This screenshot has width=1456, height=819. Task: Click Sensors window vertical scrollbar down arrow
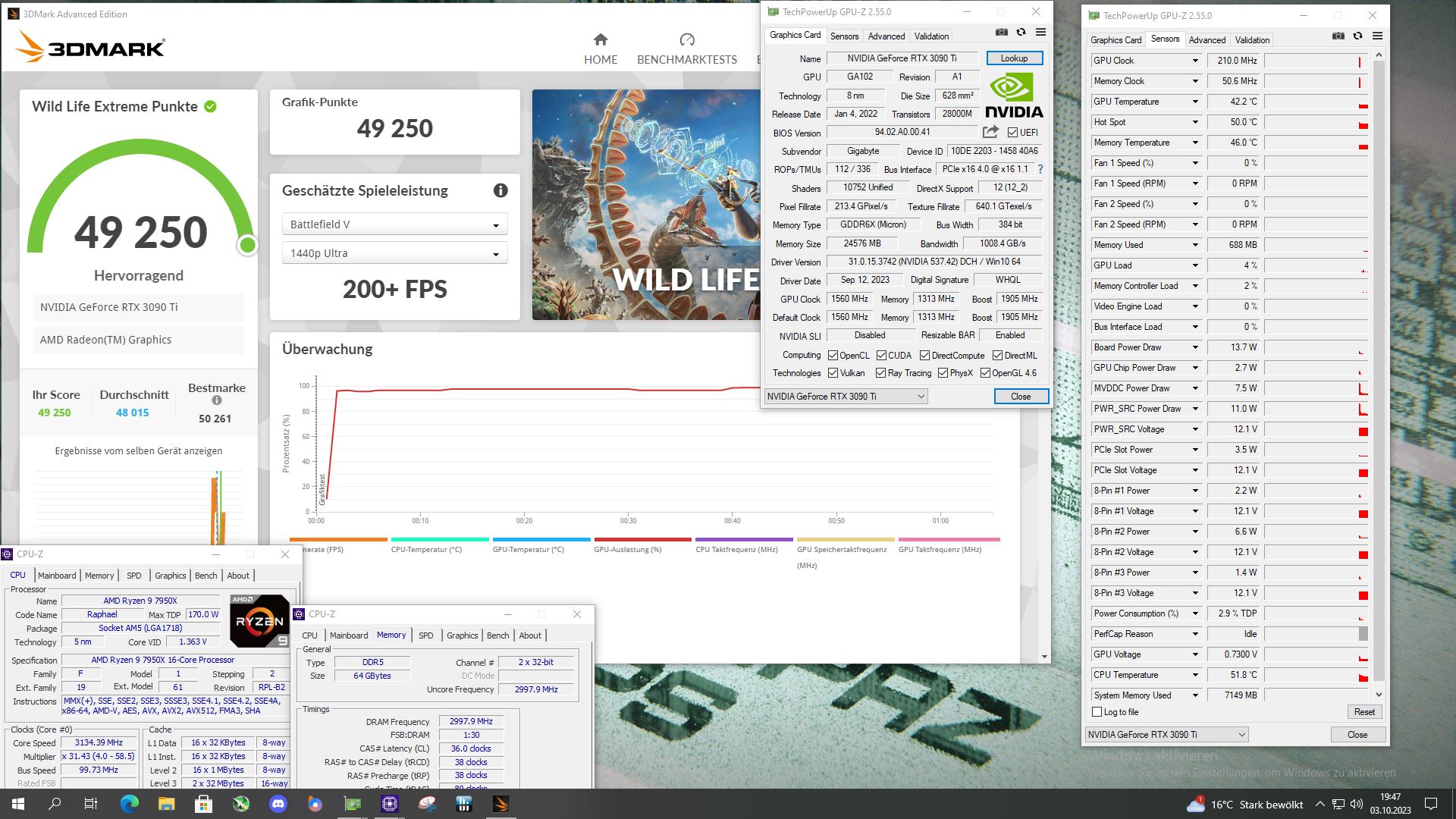pos(1379,695)
